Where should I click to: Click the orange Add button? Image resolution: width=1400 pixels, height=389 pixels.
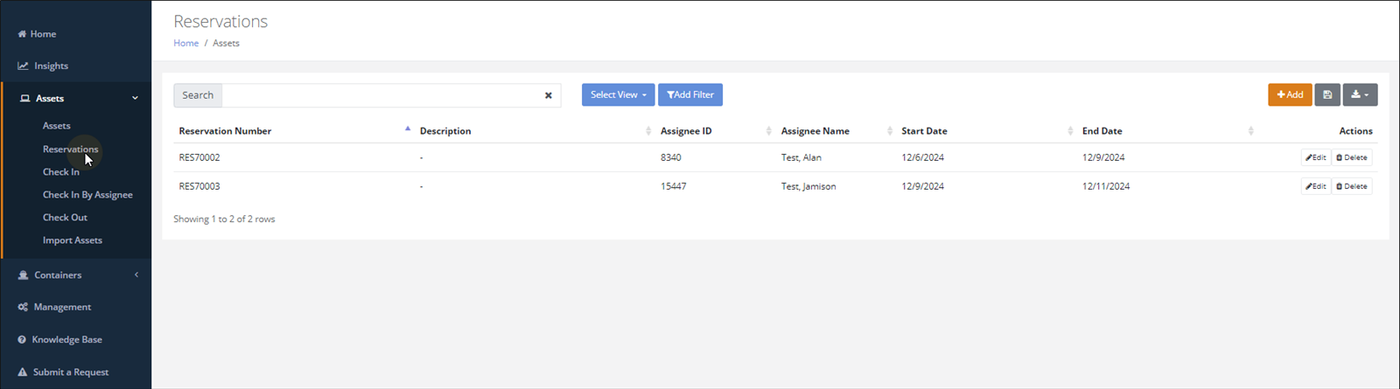tap(1290, 95)
